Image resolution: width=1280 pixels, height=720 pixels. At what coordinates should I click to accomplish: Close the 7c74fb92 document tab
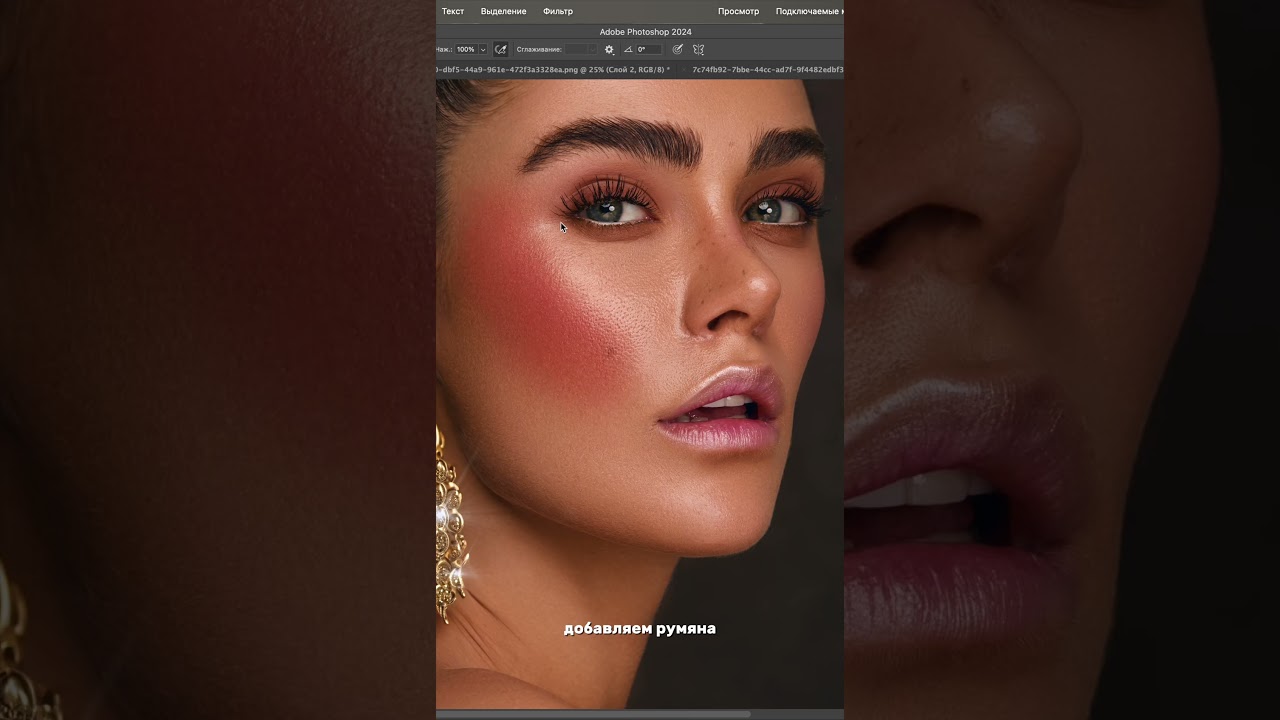click(x=683, y=70)
